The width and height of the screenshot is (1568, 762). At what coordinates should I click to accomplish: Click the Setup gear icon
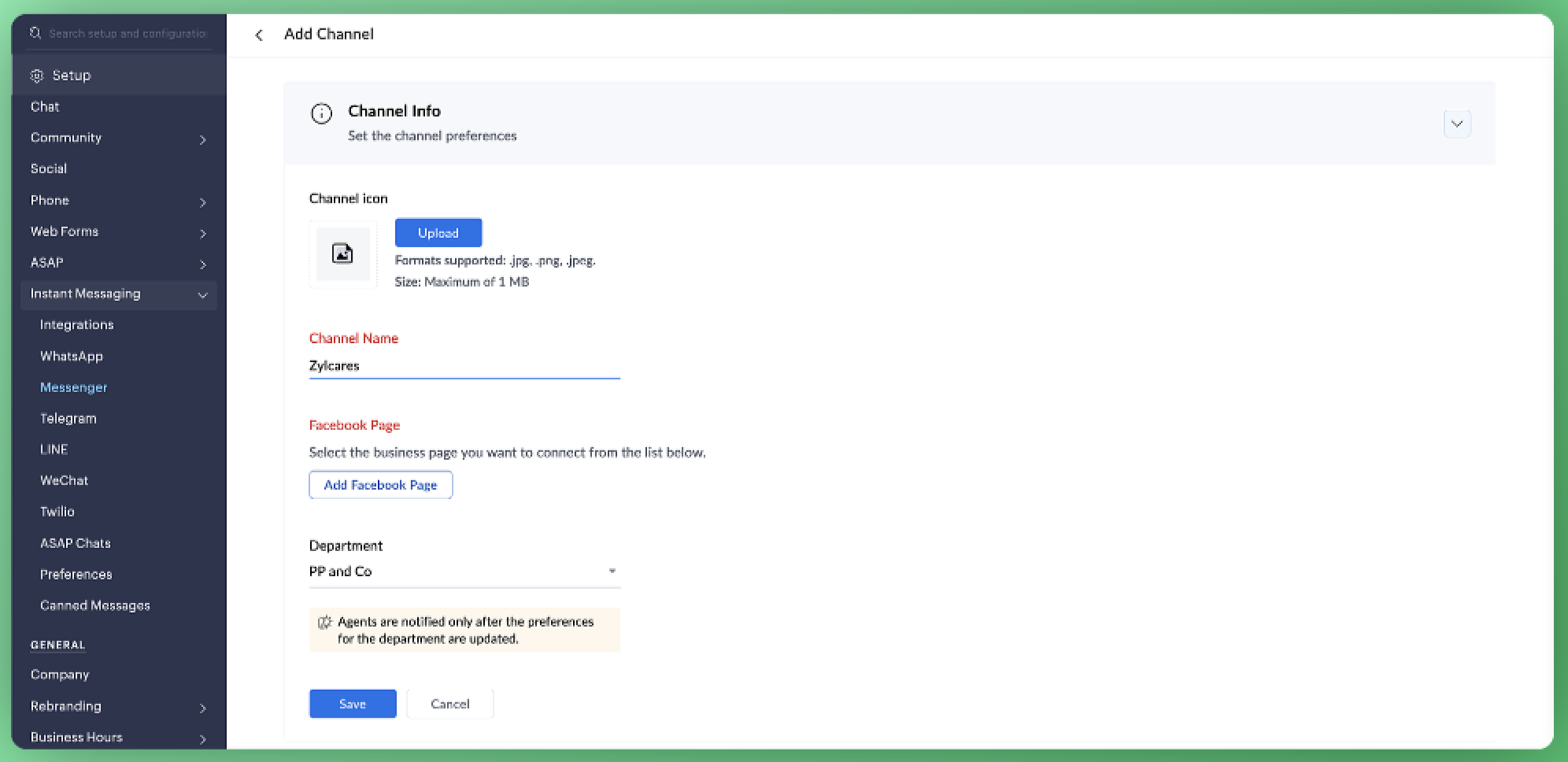[x=37, y=76]
